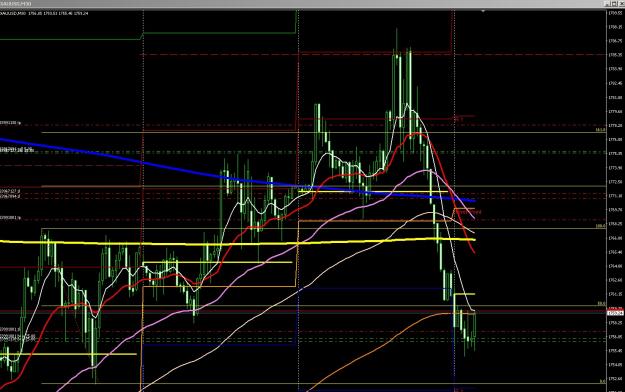Click the symbol and OHLC header text
The width and height of the screenshot is (625, 392).
pos(44,13)
